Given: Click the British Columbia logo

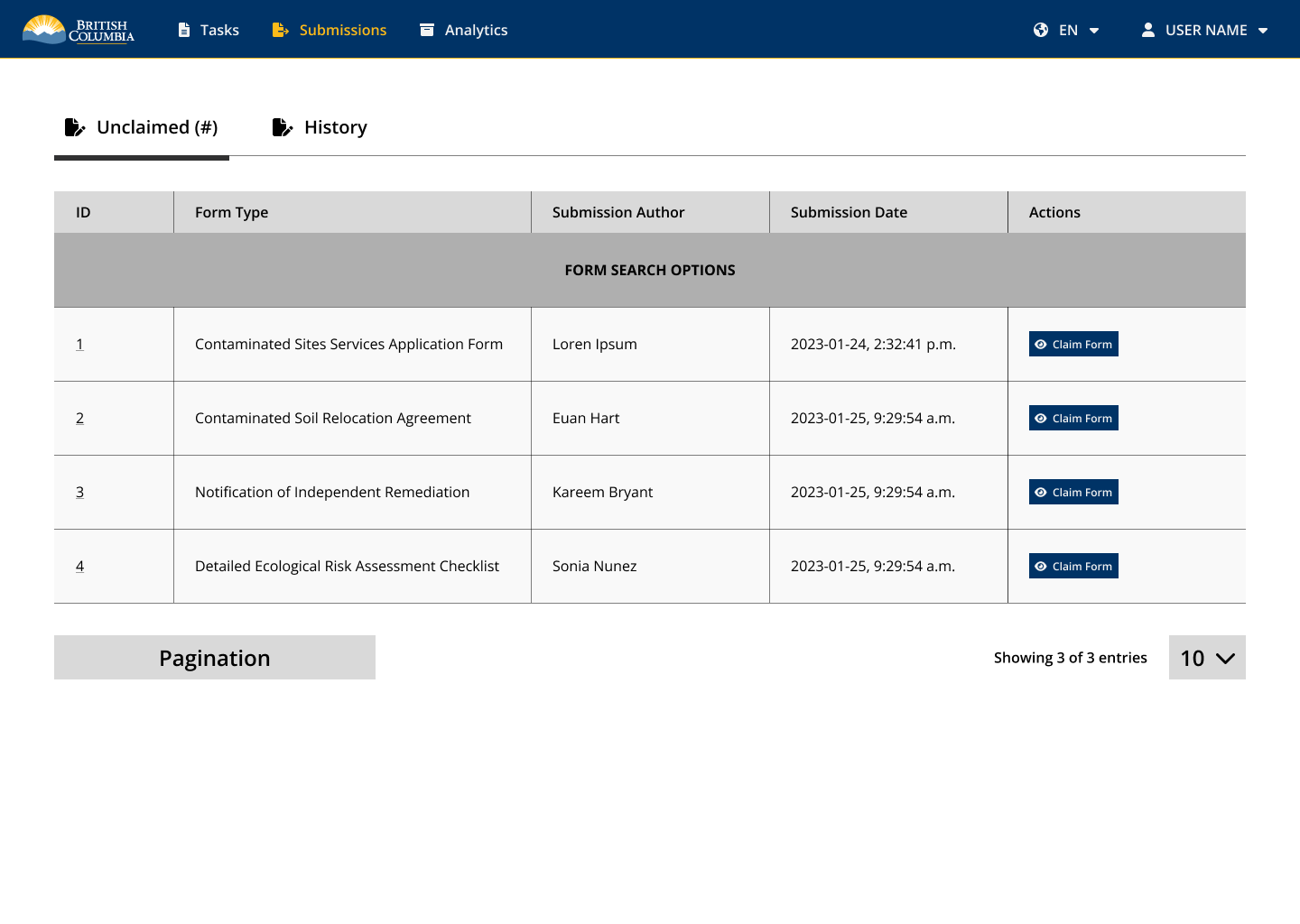Looking at the screenshot, I should (79, 30).
